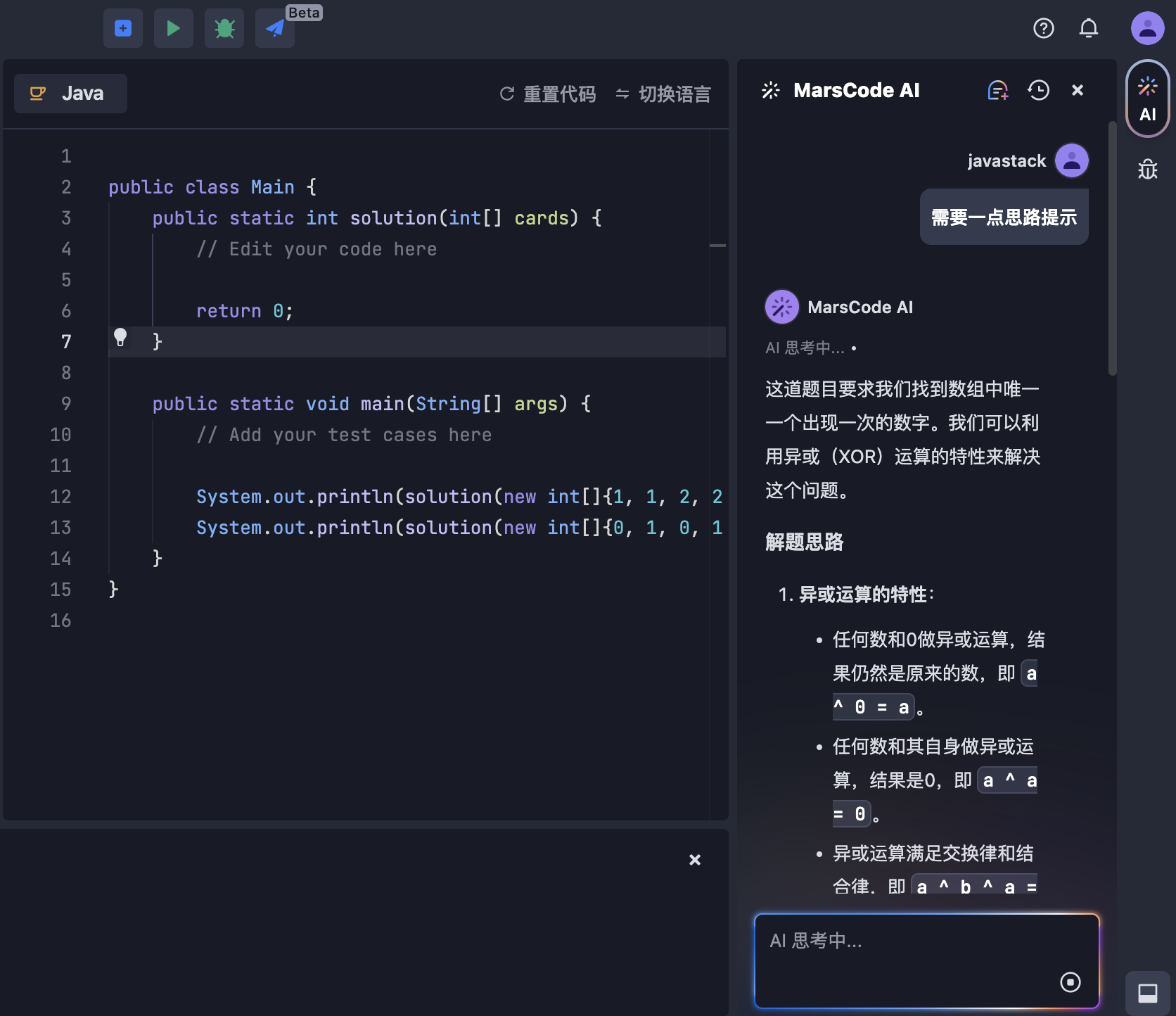
Task: Click the blue plus new file icon
Action: (123, 28)
